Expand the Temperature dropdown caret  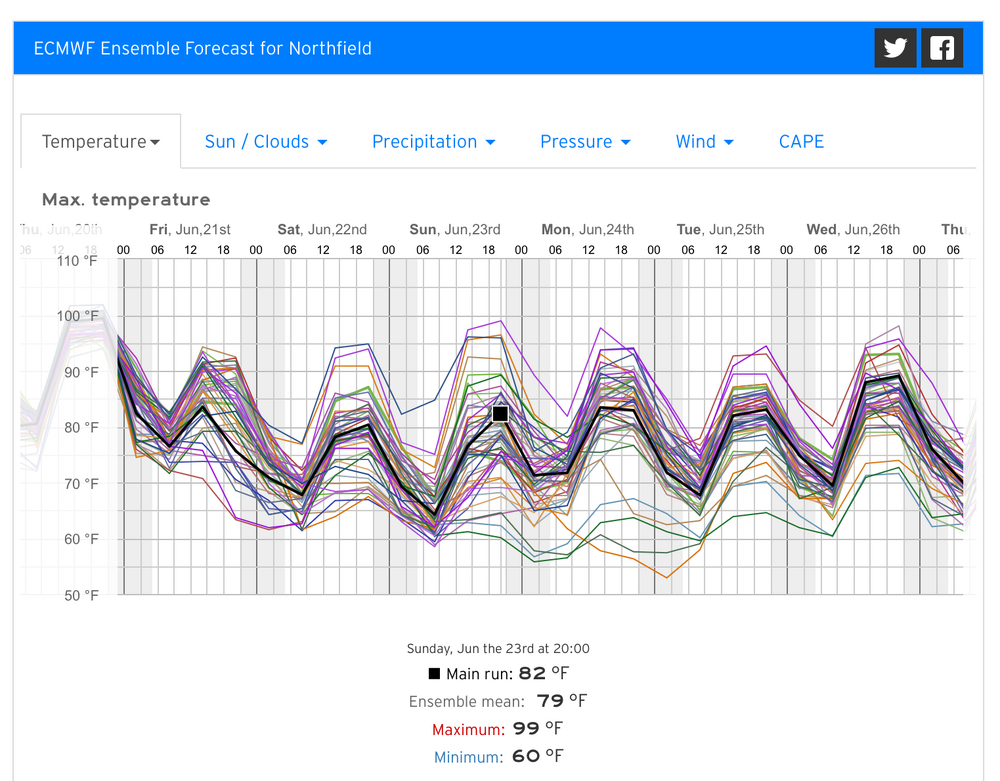155,142
